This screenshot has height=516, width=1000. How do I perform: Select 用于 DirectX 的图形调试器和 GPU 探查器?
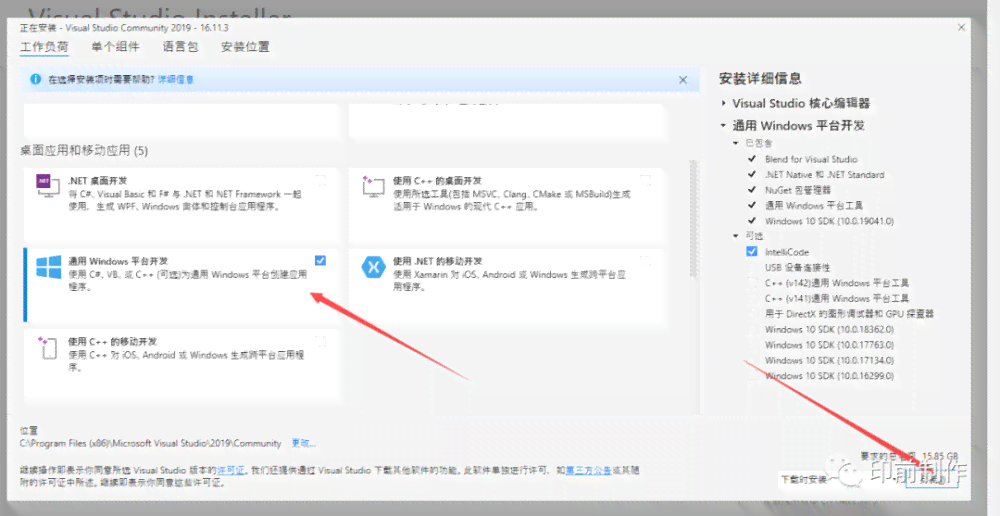(x=849, y=314)
